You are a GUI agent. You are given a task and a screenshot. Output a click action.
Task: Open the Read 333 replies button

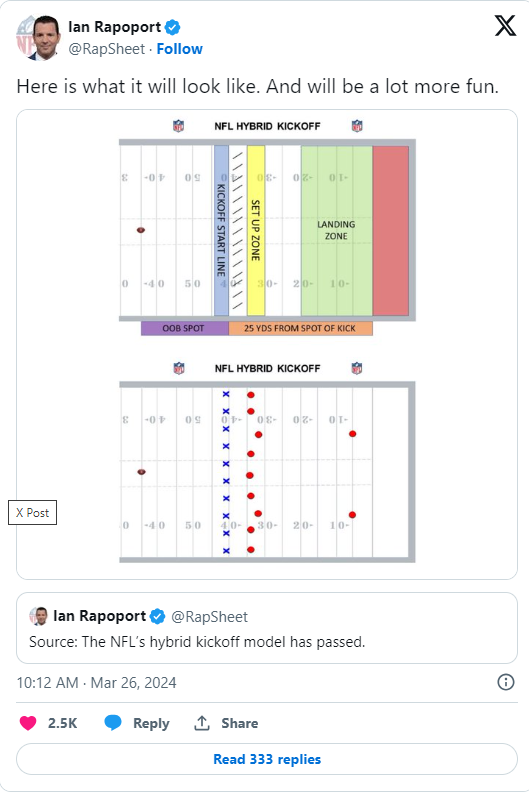267,759
